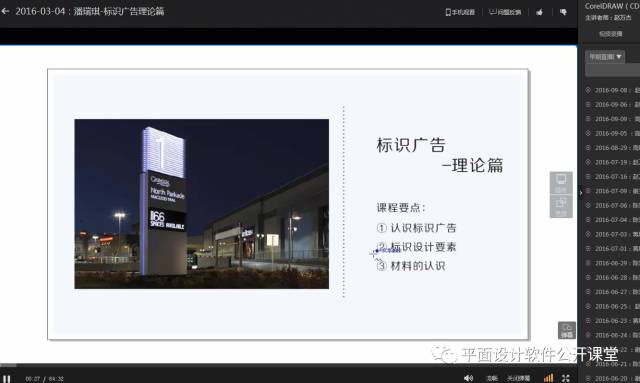The width and height of the screenshot is (640, 383).
Task: Toggle the danmaku comments off in the player bar
Action: click(x=518, y=379)
